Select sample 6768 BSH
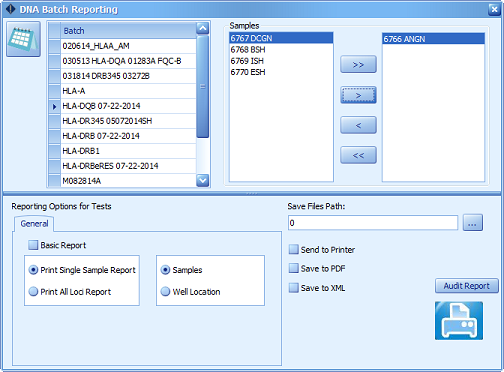This screenshot has width=504, height=372. pos(281,49)
